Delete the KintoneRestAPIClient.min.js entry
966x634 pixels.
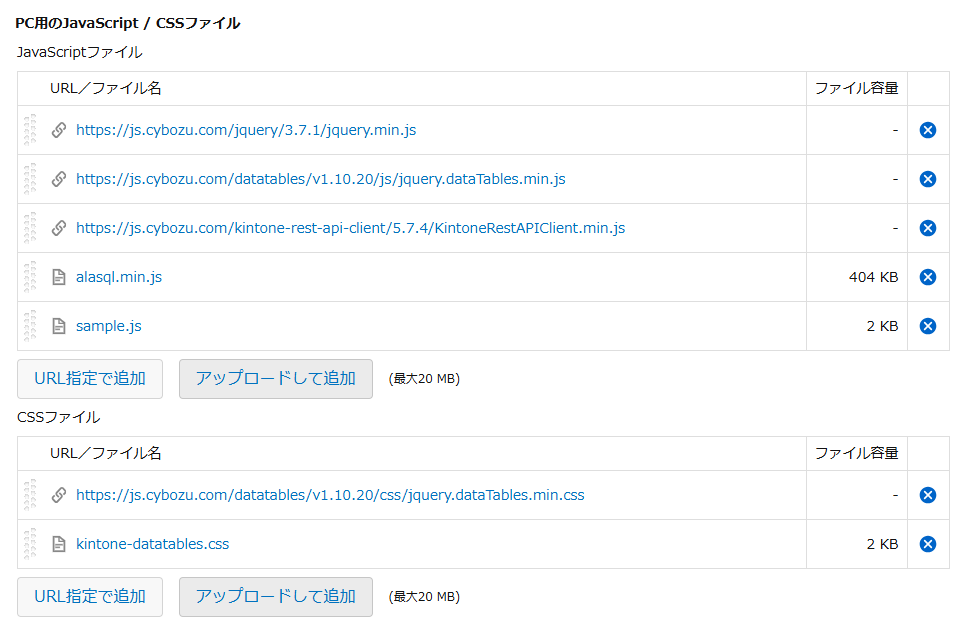pos(928,228)
